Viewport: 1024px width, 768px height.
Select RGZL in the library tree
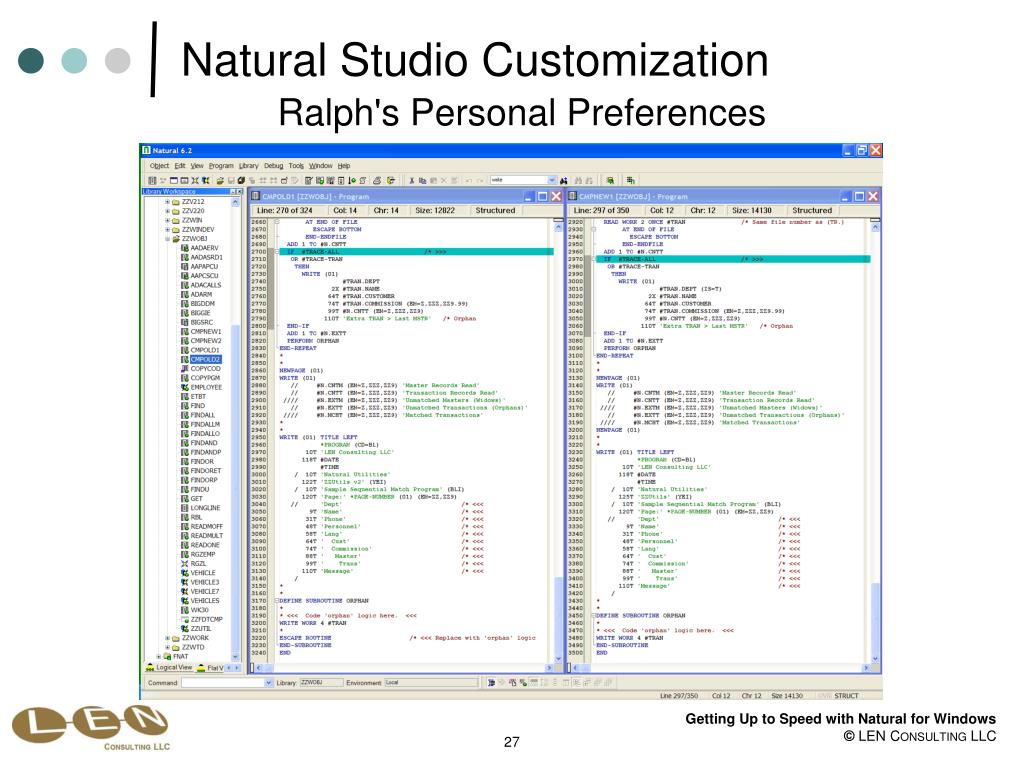(x=198, y=564)
